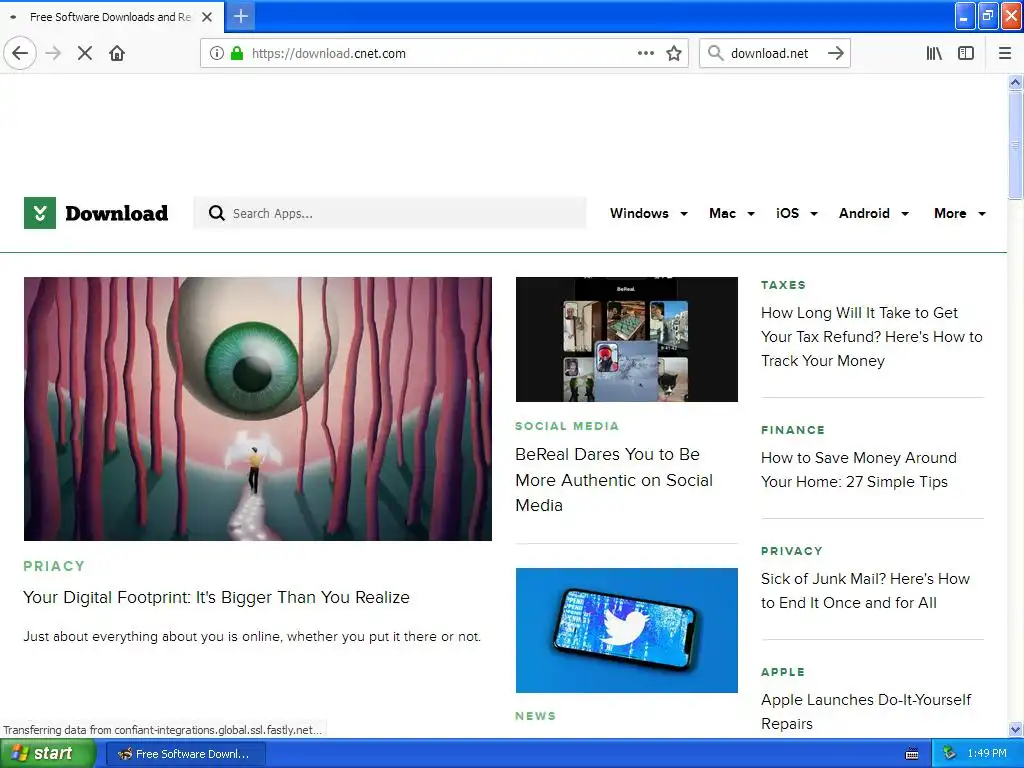This screenshot has height=768, width=1024.
Task: Click the APPLE category label
Action: coord(782,672)
